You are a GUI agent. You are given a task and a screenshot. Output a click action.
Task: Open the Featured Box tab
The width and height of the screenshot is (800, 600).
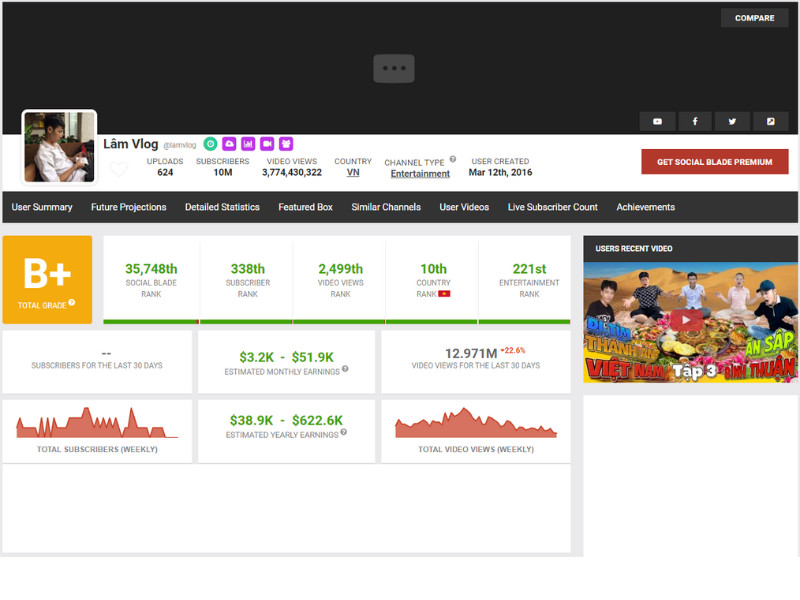click(x=305, y=207)
